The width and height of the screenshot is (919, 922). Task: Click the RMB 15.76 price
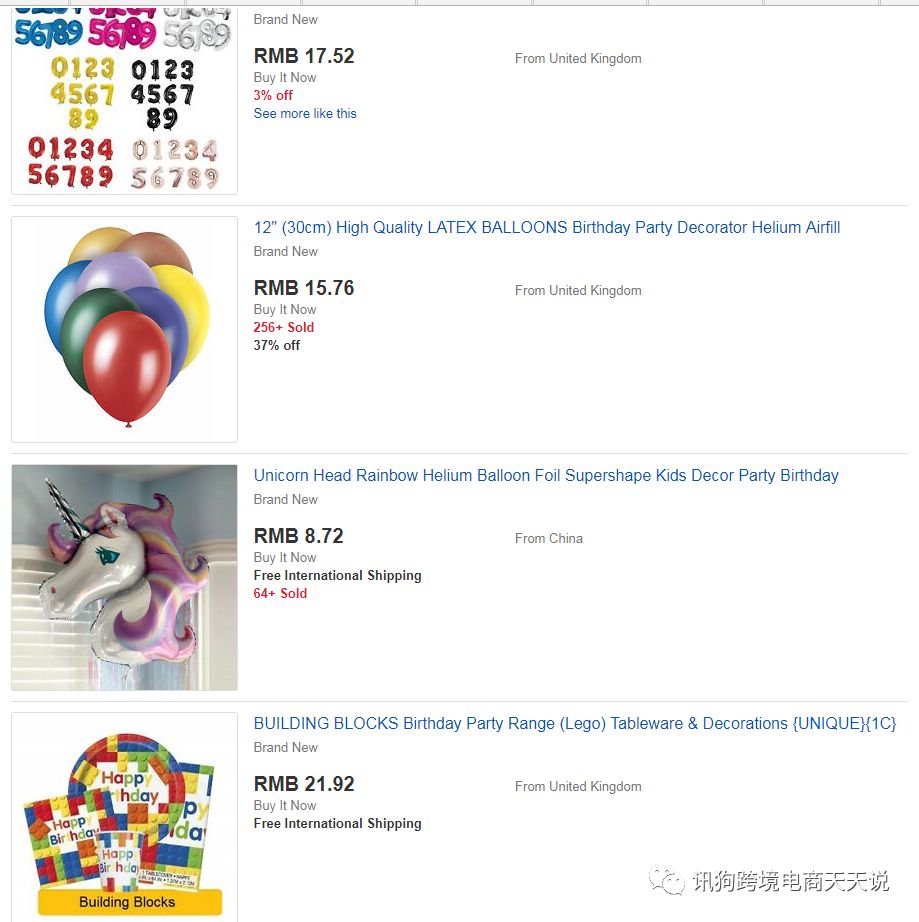click(304, 288)
